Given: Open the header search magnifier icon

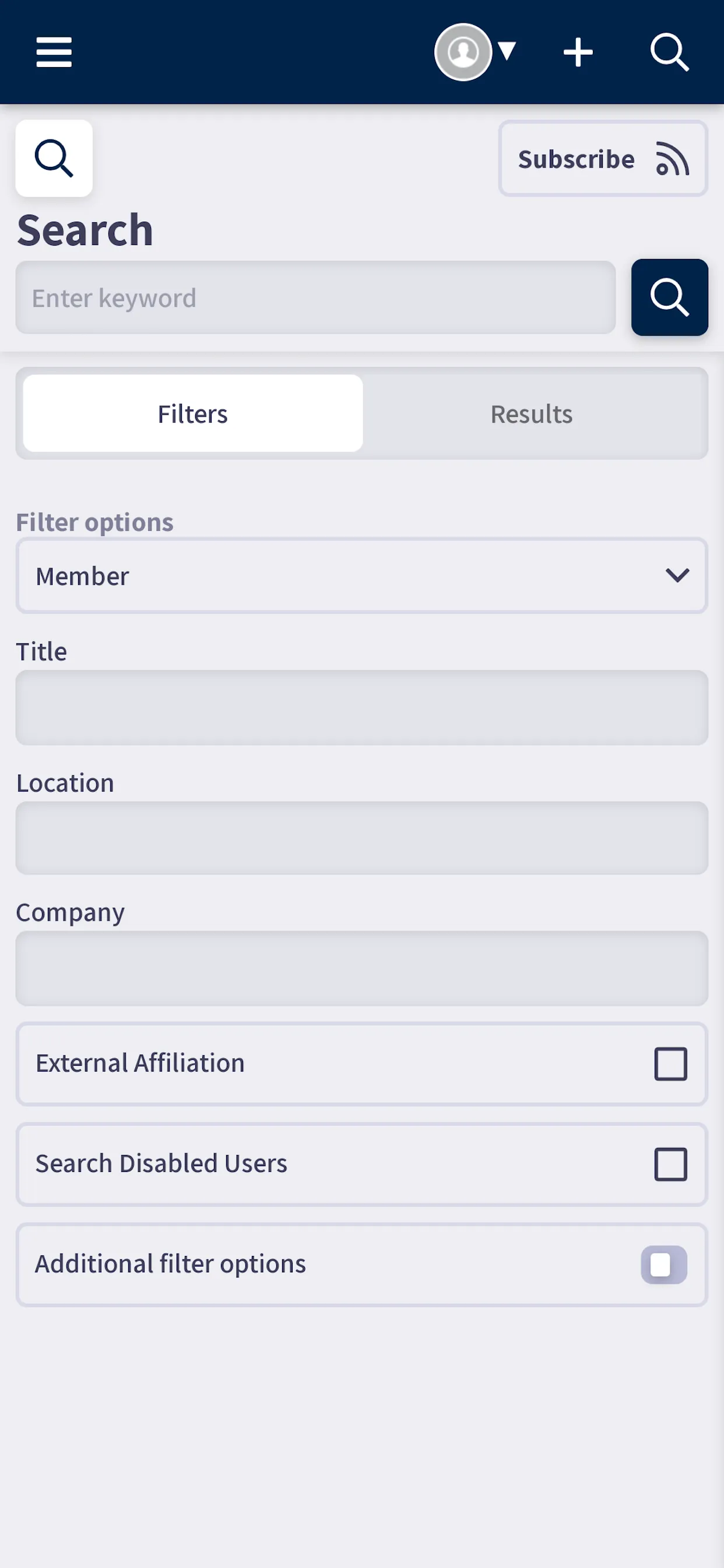Looking at the screenshot, I should (x=669, y=52).
